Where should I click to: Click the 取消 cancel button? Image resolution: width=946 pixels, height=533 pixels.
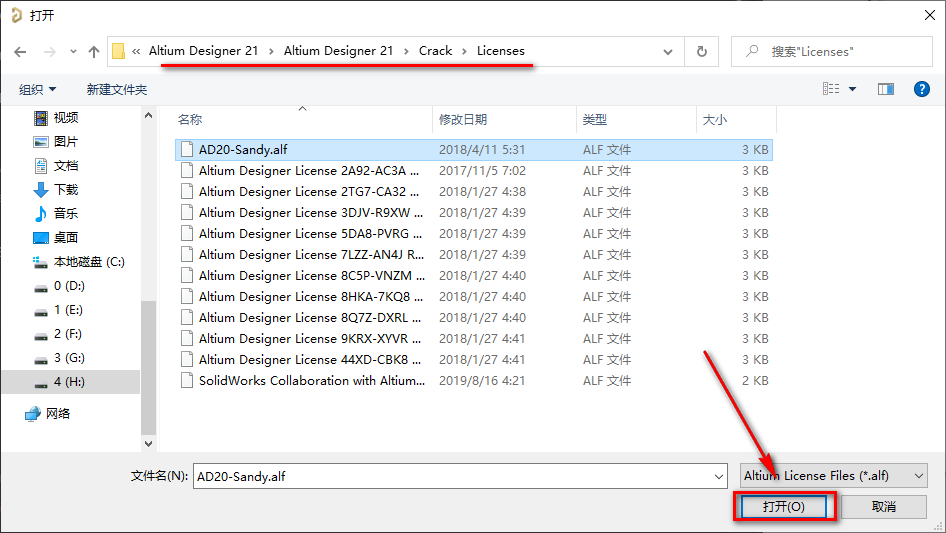tap(884, 506)
